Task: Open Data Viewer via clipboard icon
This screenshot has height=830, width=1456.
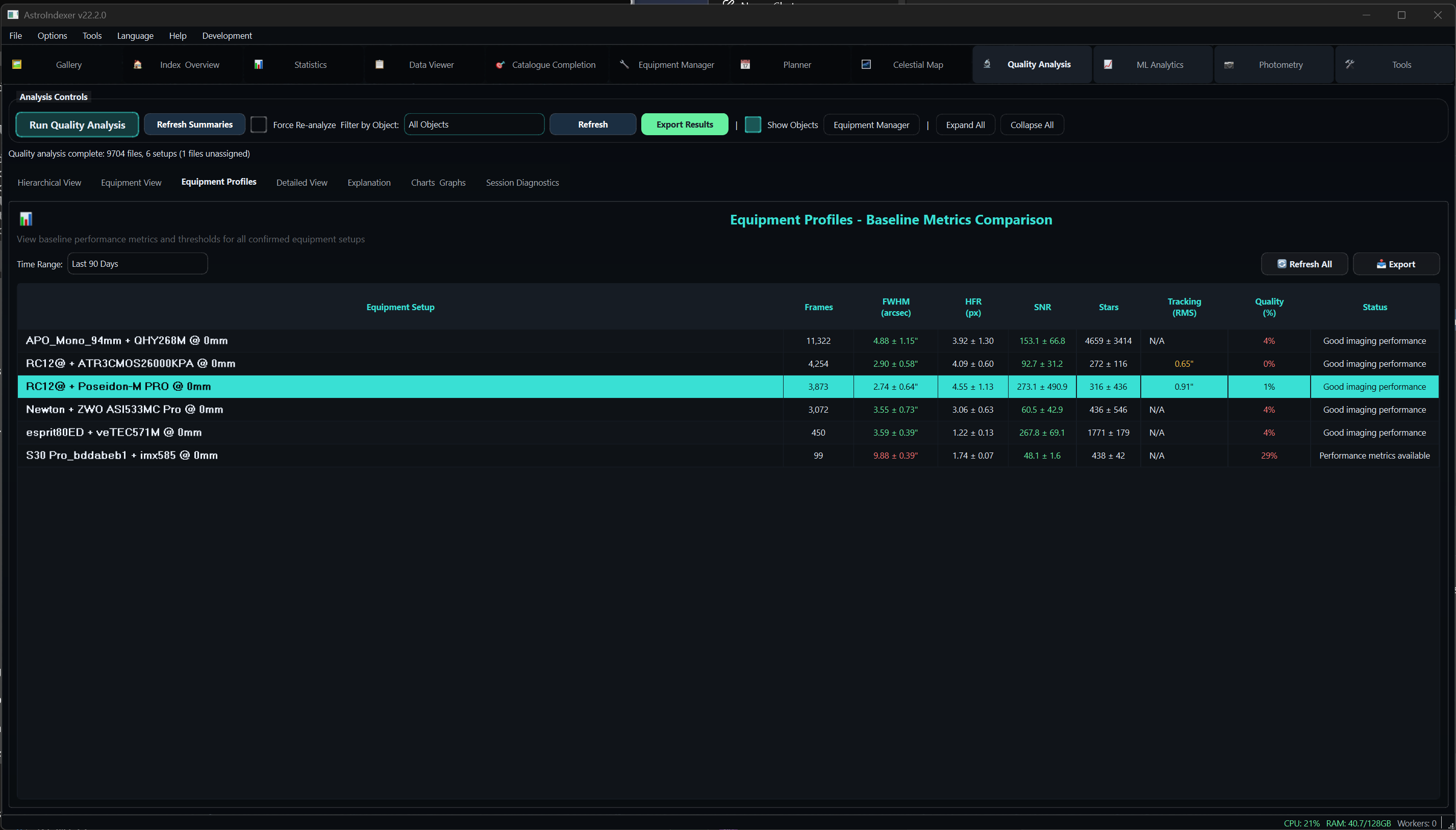Action: pyautogui.click(x=380, y=64)
